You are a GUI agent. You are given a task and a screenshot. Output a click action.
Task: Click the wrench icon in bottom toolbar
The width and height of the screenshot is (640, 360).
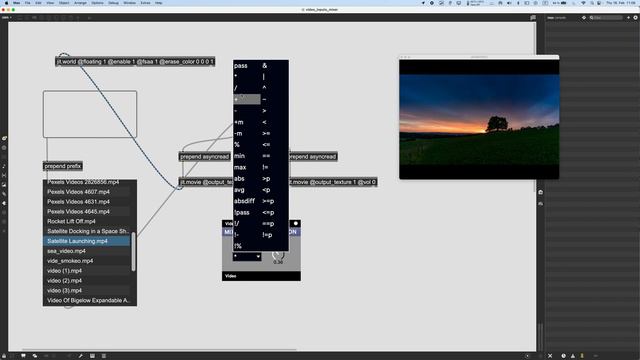point(81,356)
